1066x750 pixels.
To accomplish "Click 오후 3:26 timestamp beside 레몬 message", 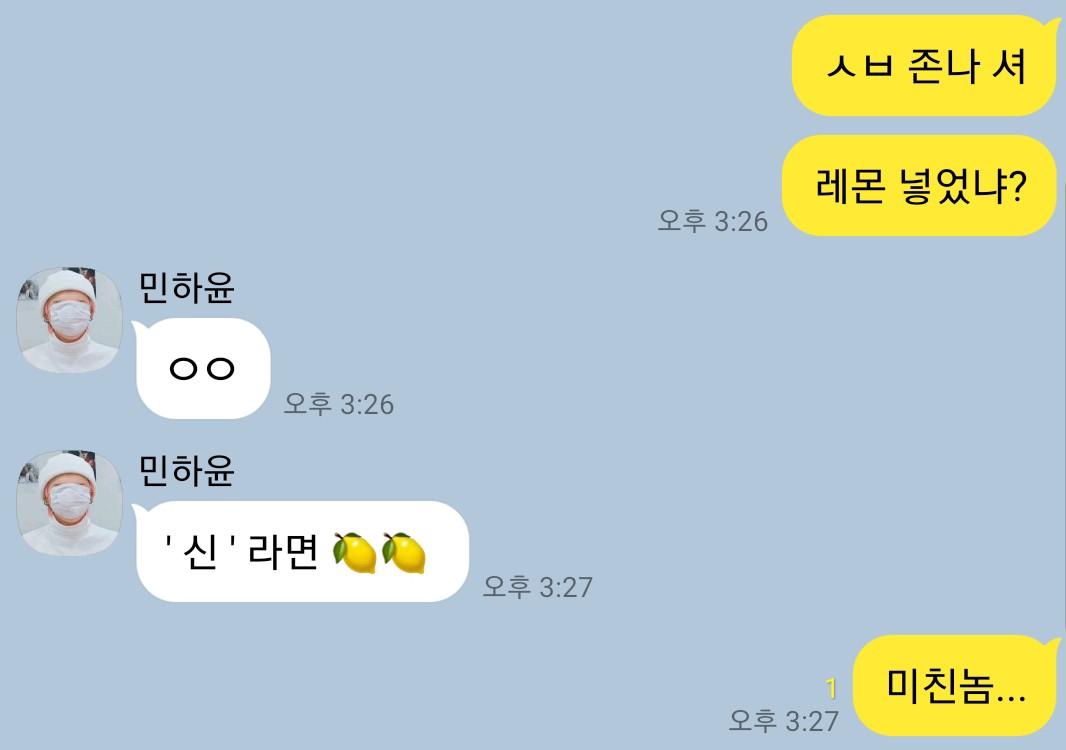I will pos(712,221).
